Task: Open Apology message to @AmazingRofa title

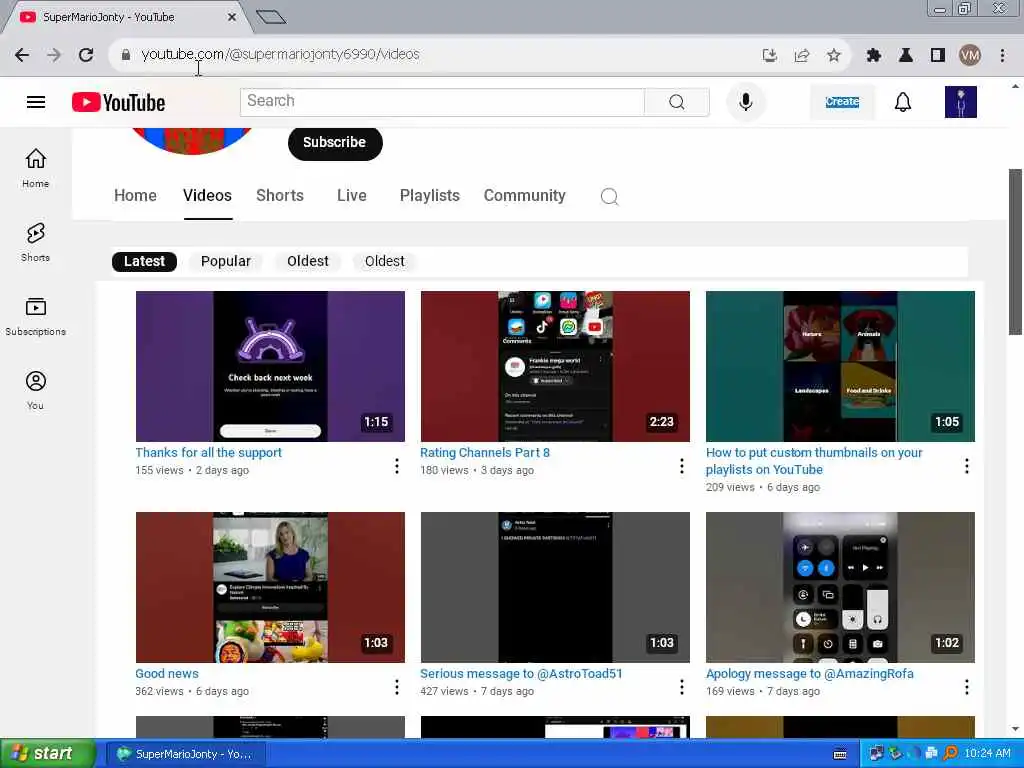Action: pos(809,673)
